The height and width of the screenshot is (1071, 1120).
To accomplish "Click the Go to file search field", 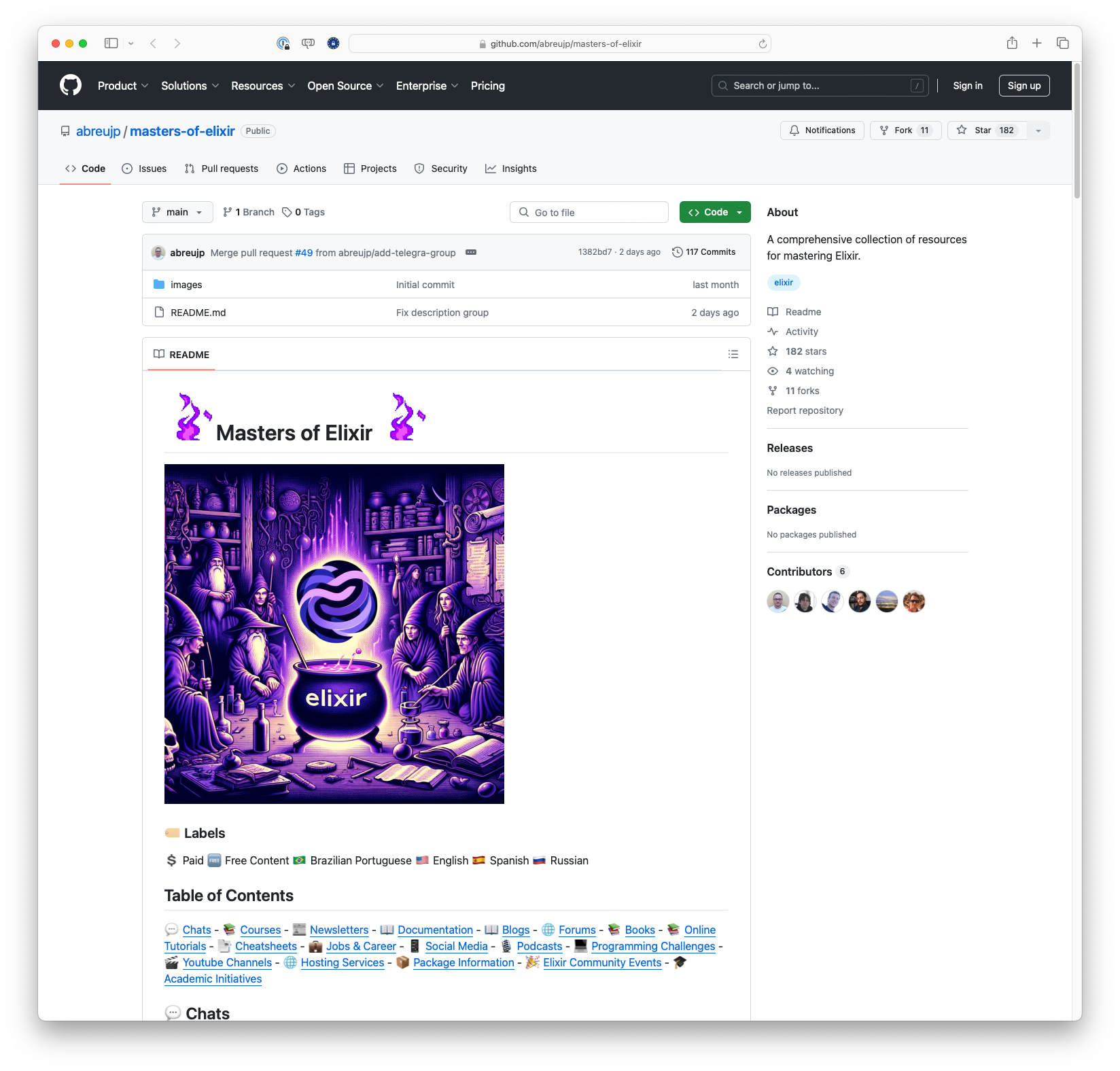I will click(x=589, y=212).
